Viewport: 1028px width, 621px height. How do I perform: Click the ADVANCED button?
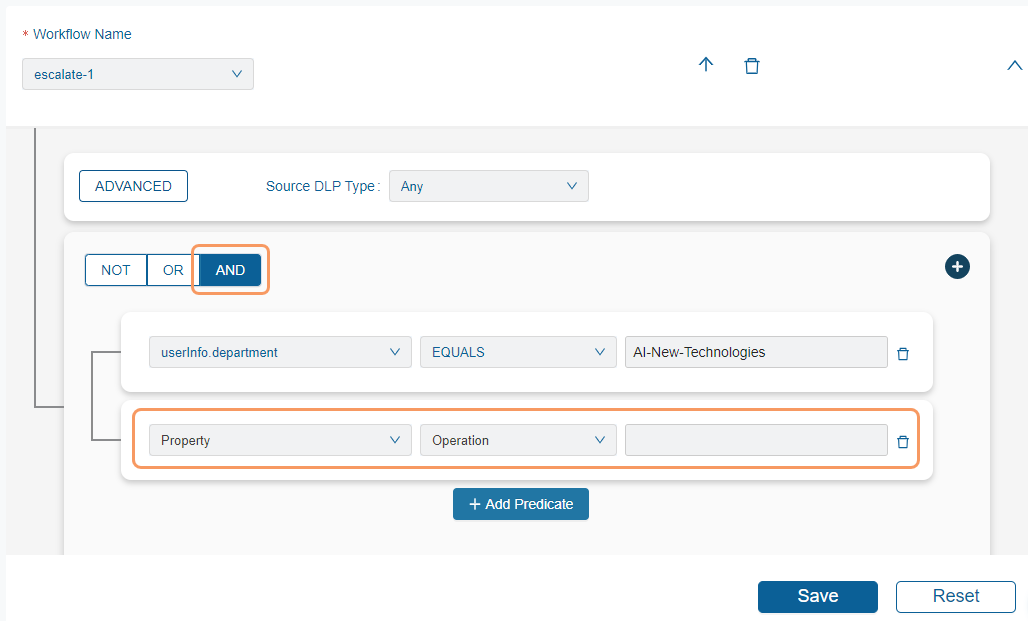[133, 186]
